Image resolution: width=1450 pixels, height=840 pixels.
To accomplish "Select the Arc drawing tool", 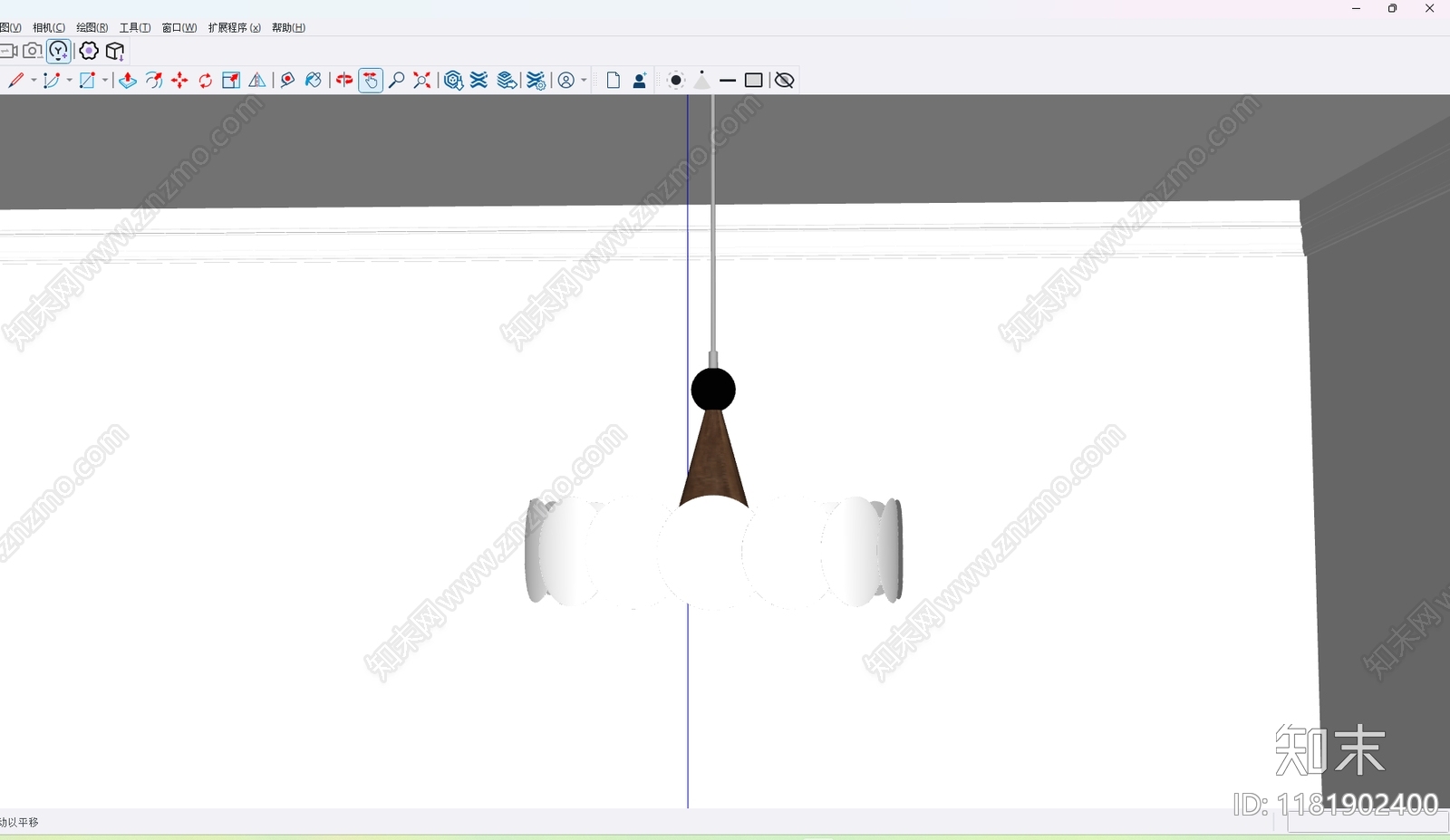I will (x=52, y=81).
